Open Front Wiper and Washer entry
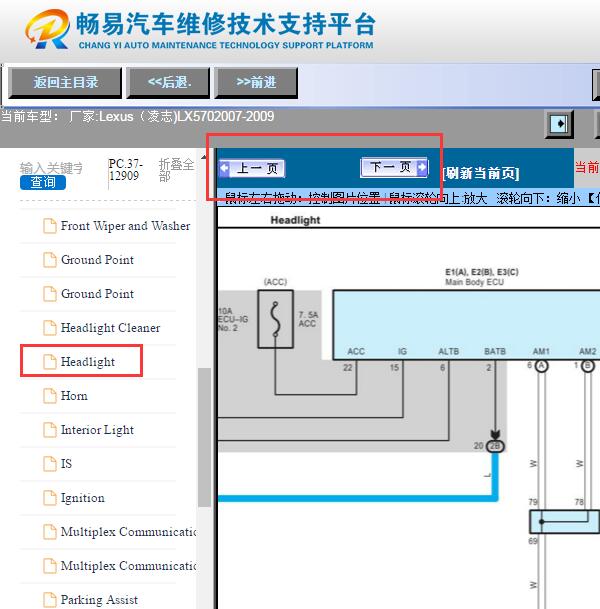The width and height of the screenshot is (600, 609). click(125, 226)
